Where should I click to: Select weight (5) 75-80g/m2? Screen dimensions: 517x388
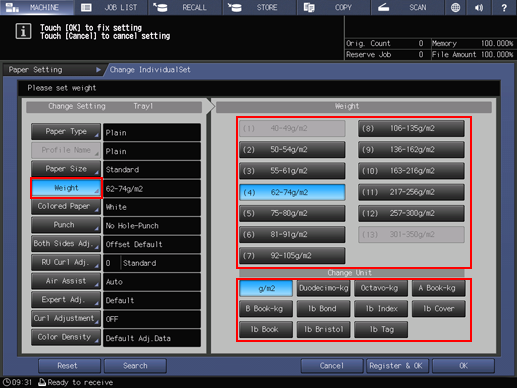click(292, 213)
